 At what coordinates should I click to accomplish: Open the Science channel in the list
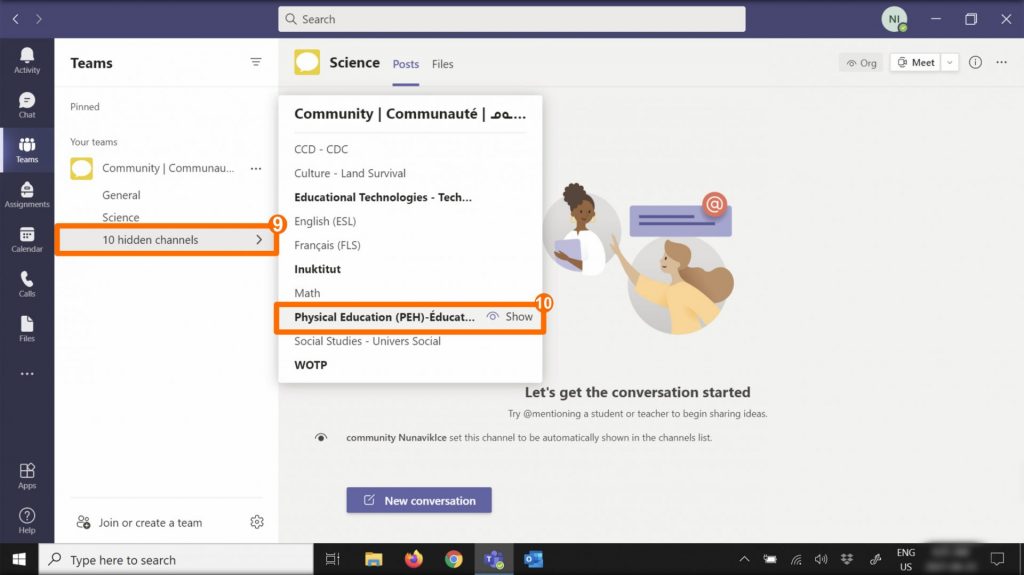point(120,218)
